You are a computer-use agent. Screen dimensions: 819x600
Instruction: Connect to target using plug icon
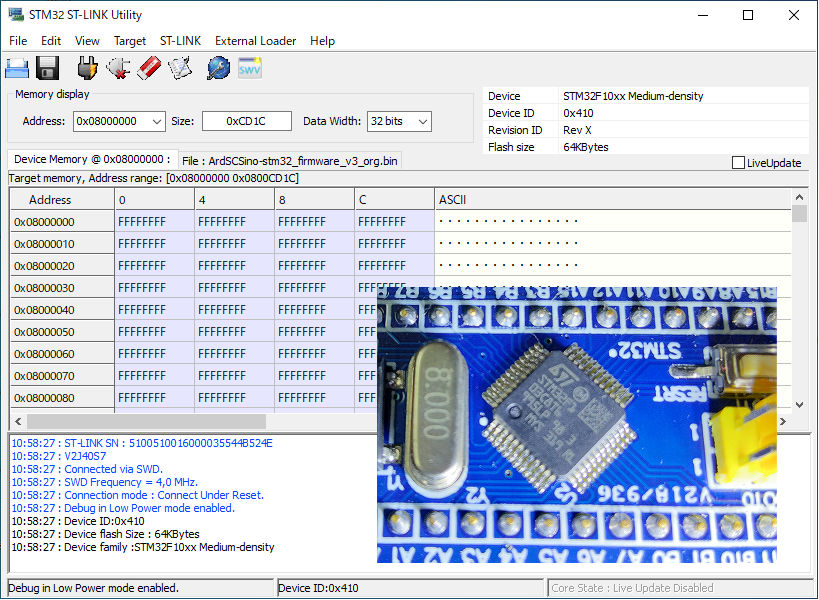88,68
